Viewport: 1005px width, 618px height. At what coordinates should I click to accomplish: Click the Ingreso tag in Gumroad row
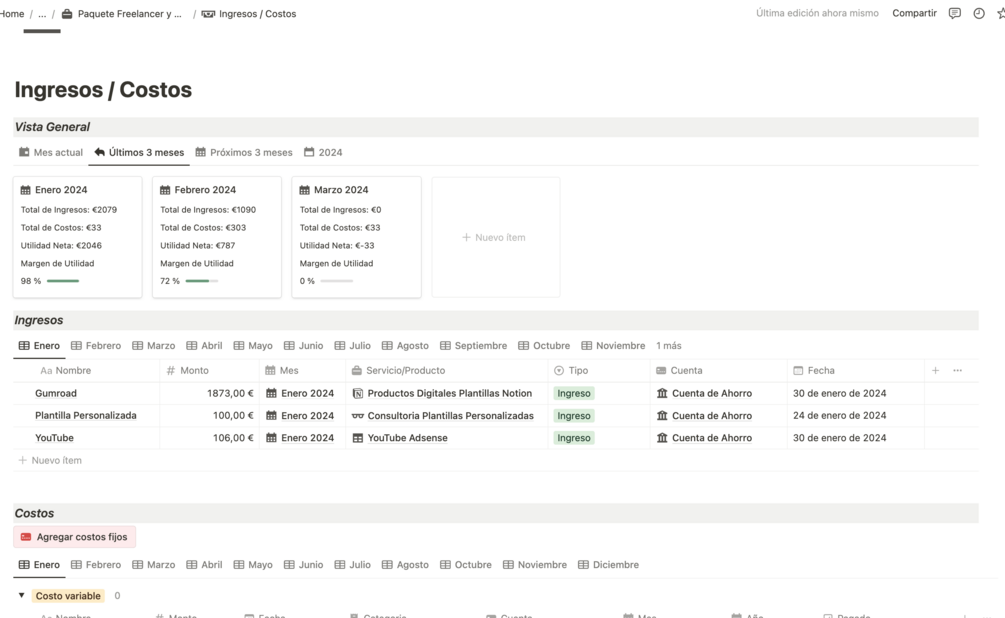(x=574, y=394)
